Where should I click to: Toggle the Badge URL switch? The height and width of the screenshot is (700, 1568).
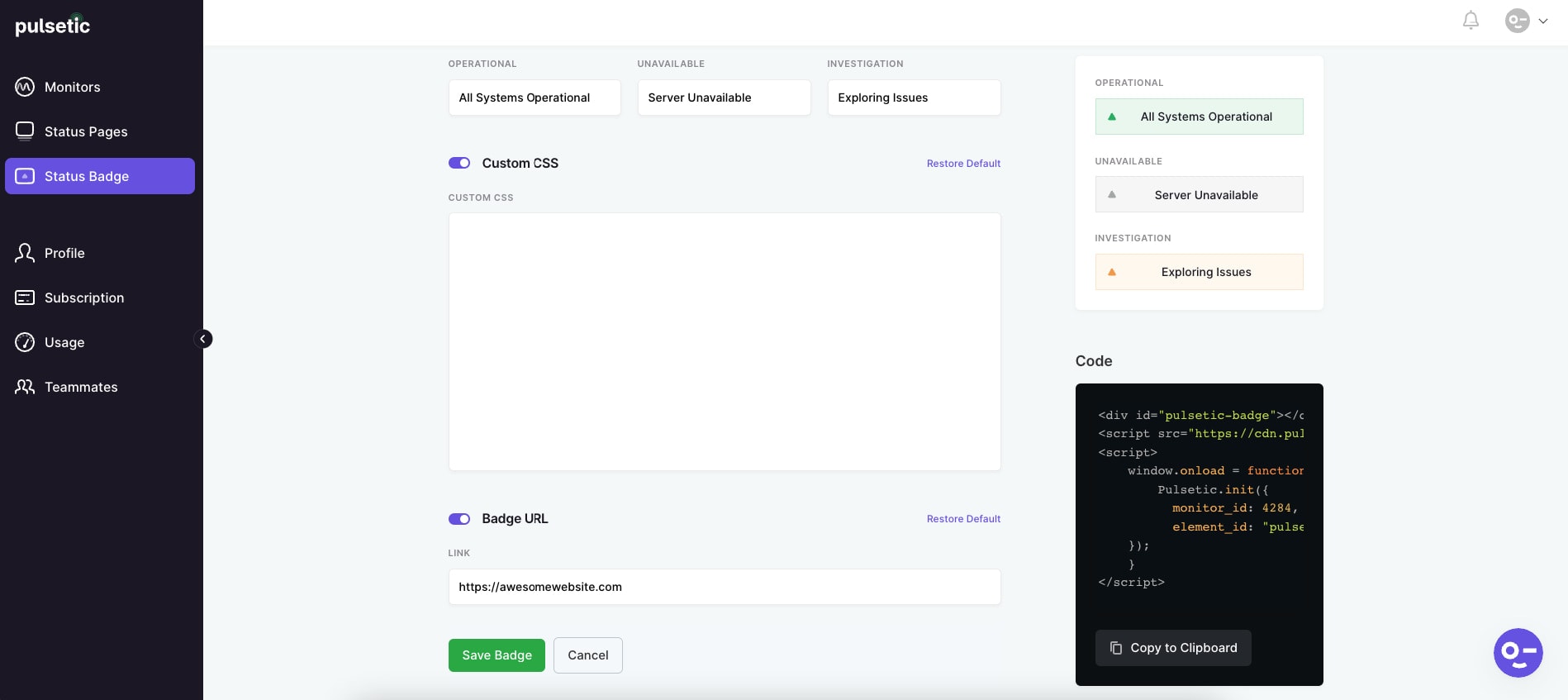pos(459,519)
